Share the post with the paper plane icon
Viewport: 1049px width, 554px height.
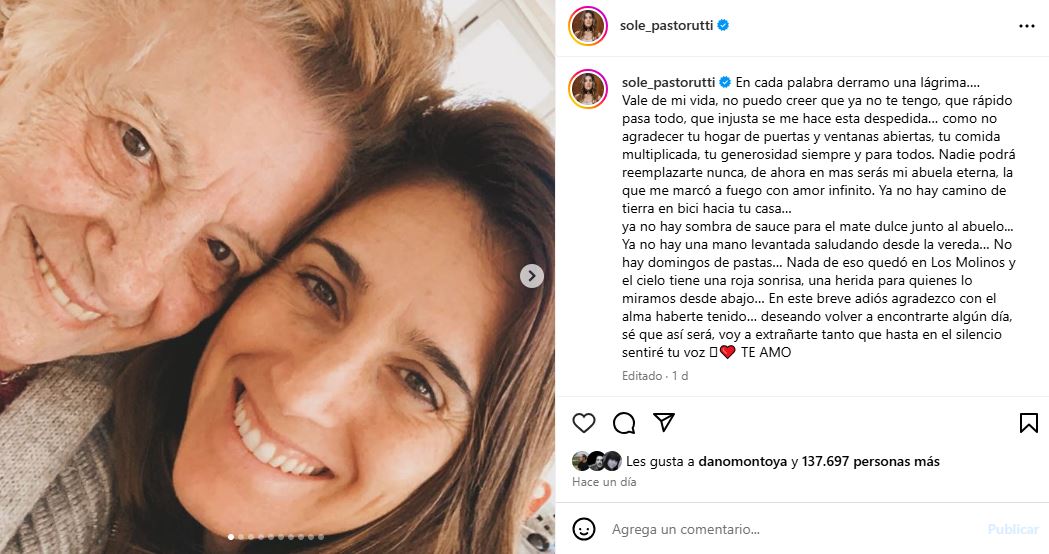(664, 422)
